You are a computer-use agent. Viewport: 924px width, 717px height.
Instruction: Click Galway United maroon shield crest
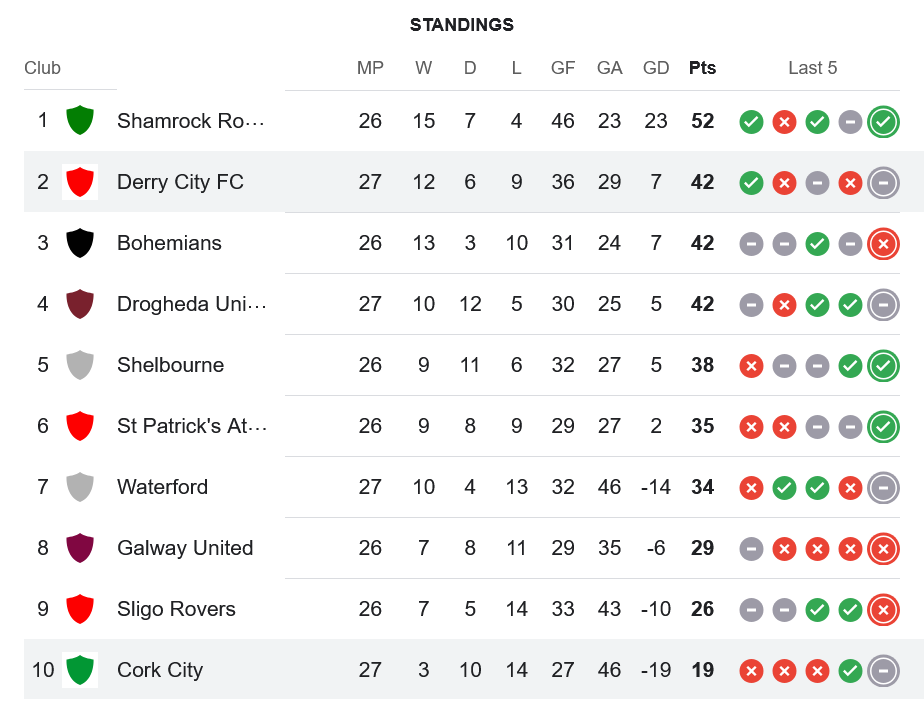[x=80, y=548]
